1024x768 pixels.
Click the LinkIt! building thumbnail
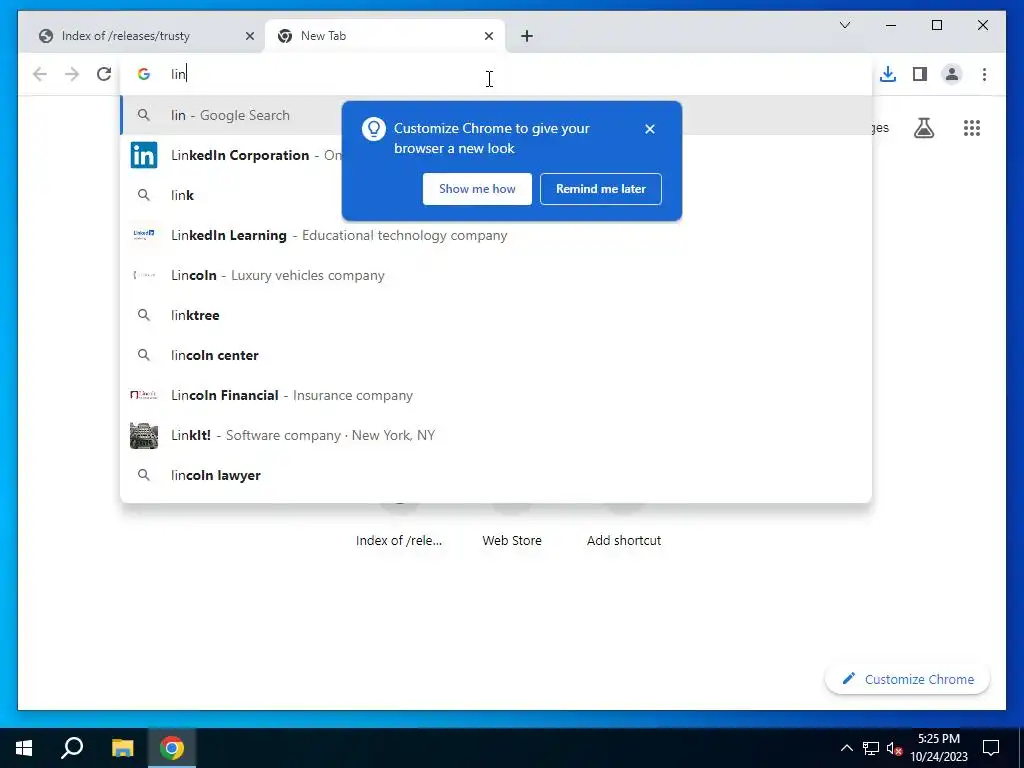pos(144,436)
